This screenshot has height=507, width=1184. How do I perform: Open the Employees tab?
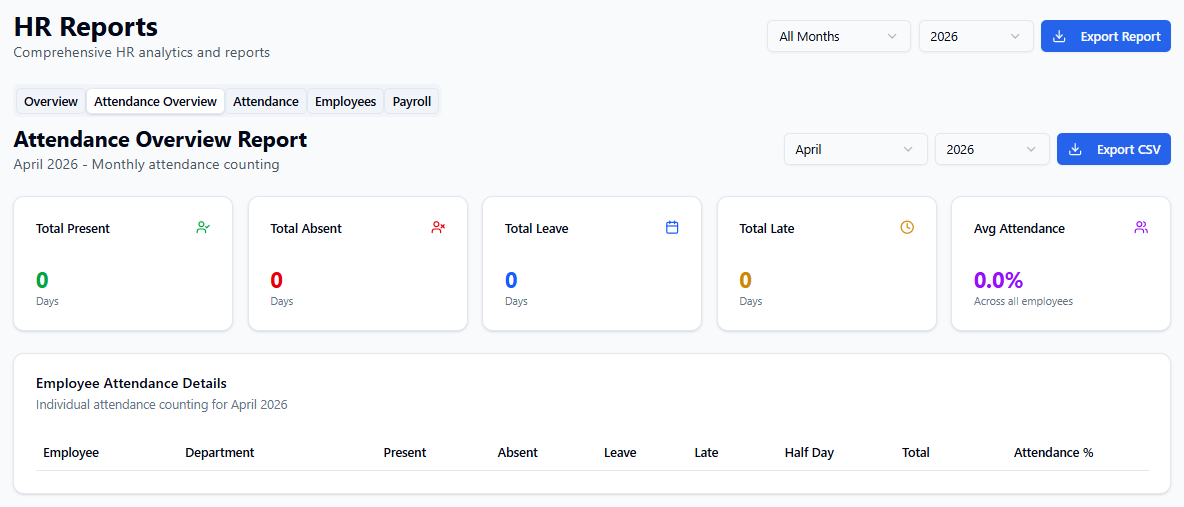tap(345, 102)
